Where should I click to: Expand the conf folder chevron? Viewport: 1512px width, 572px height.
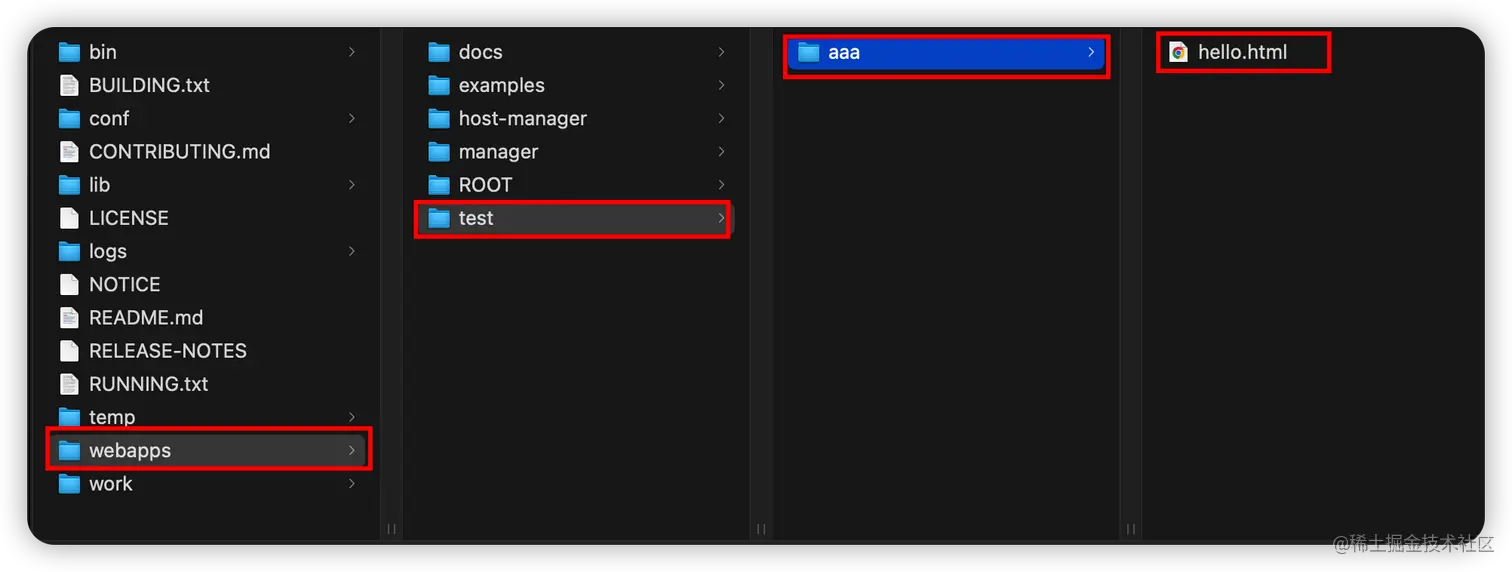pyautogui.click(x=351, y=119)
